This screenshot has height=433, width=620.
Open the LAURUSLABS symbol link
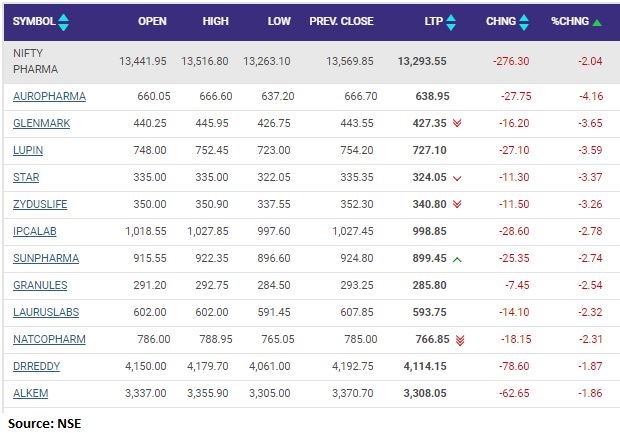pyautogui.click(x=46, y=313)
